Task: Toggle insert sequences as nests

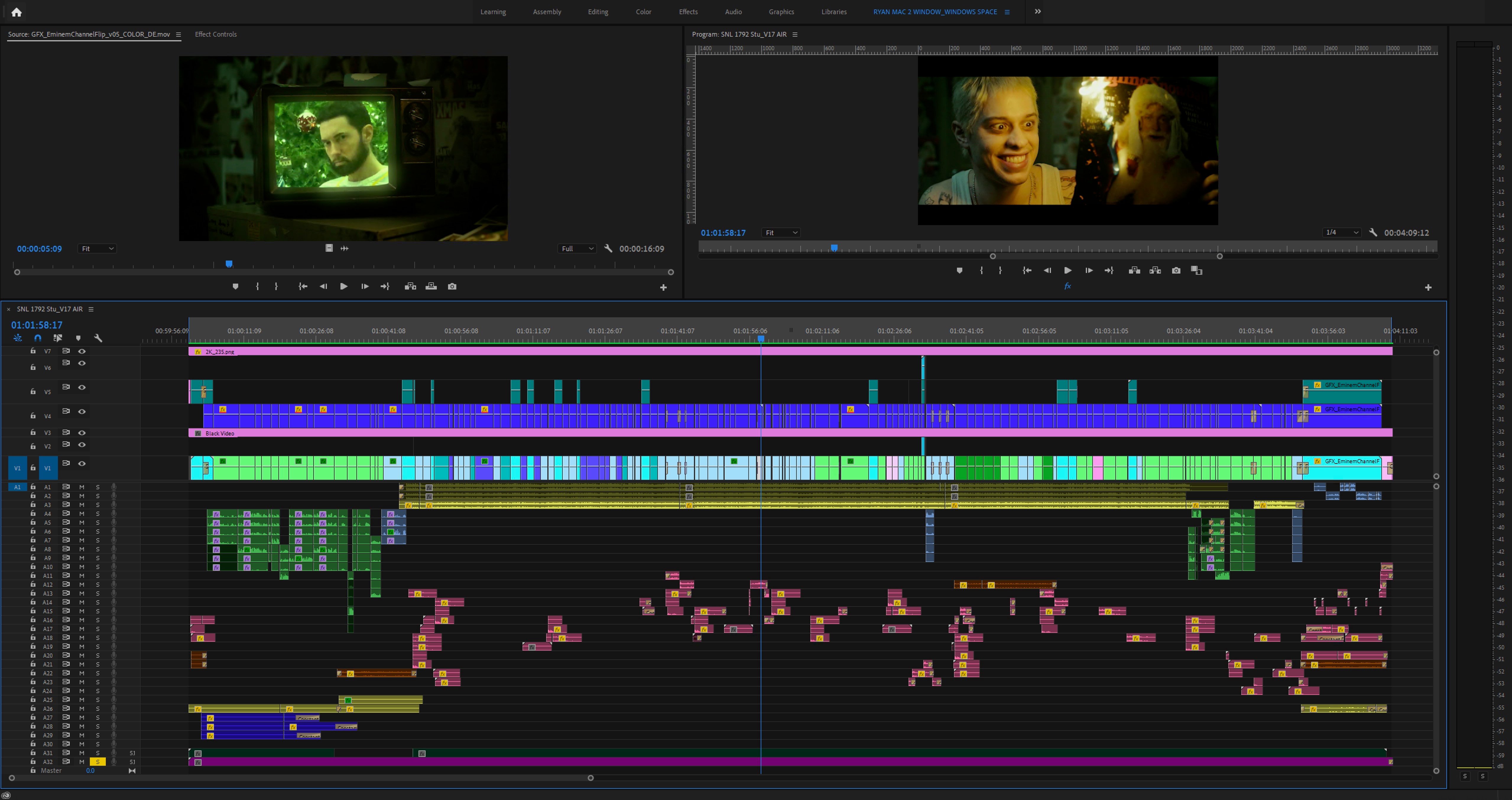Action: tap(18, 338)
